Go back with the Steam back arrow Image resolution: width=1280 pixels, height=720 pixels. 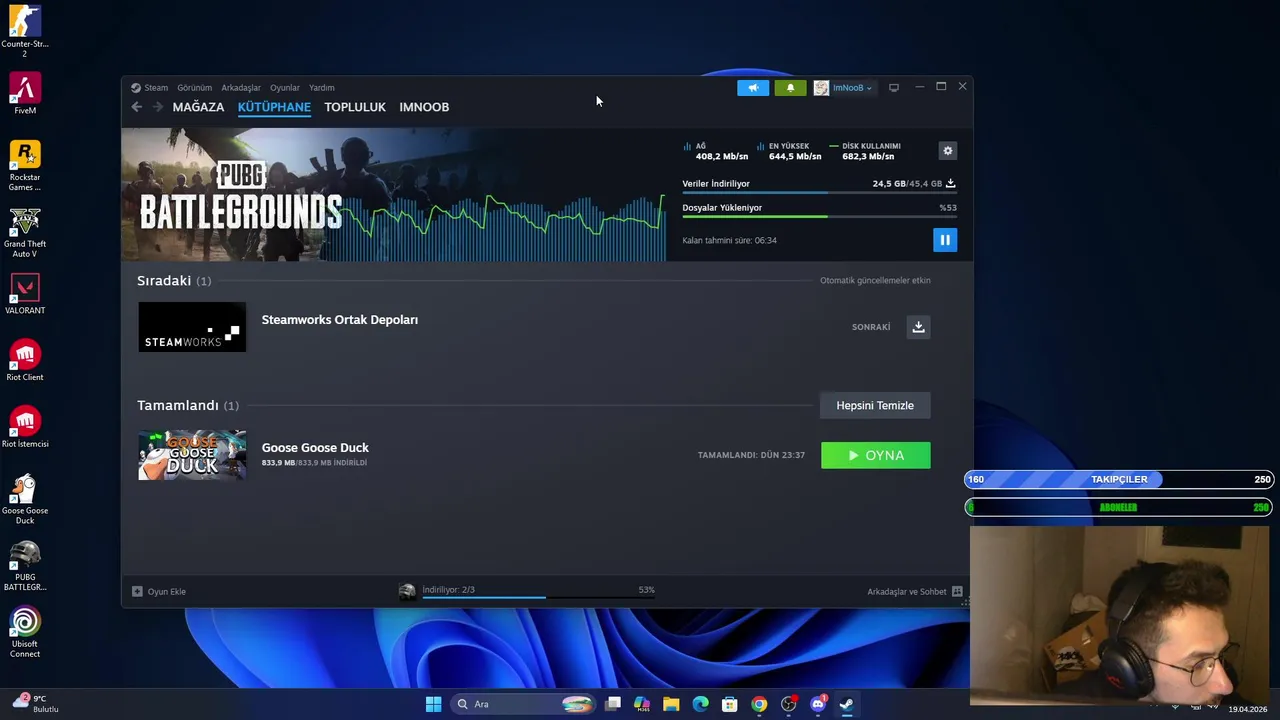tap(137, 107)
